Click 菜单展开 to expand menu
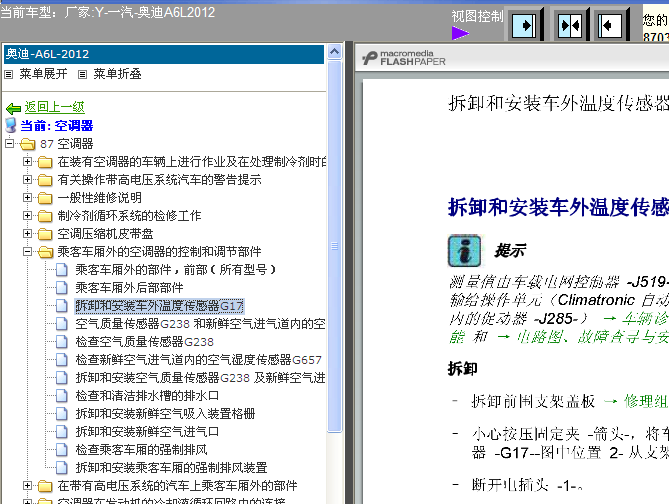Image resolution: width=669 pixels, height=504 pixels. tap(43, 74)
